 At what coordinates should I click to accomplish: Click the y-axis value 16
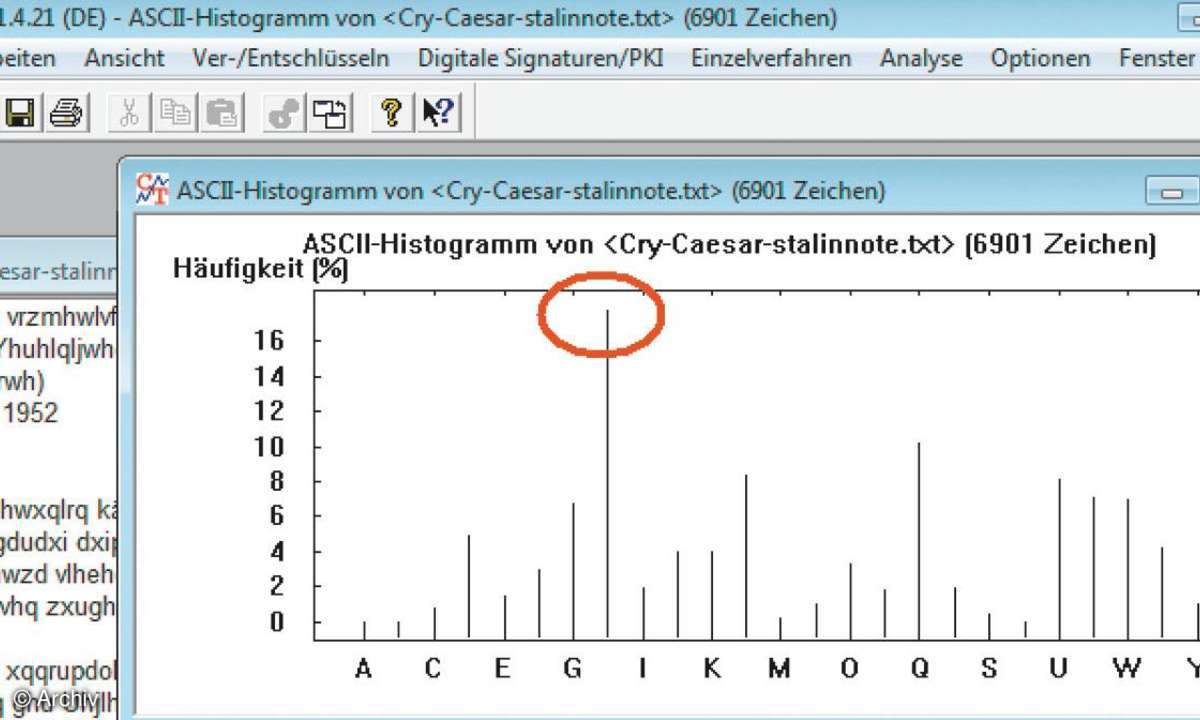(x=270, y=341)
